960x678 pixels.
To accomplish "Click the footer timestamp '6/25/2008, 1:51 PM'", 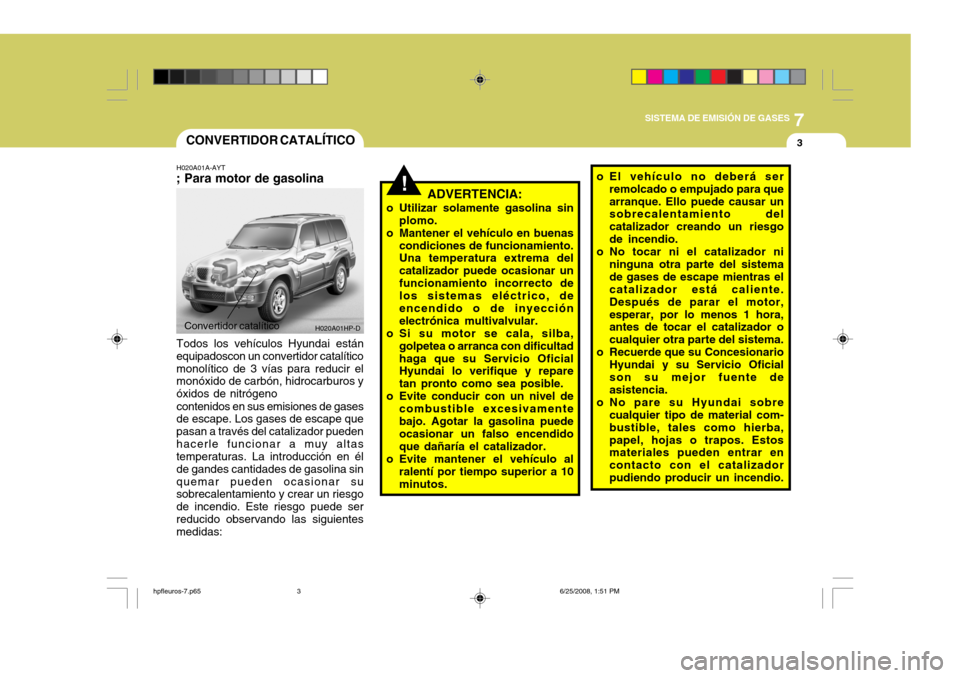I will 590,591.
